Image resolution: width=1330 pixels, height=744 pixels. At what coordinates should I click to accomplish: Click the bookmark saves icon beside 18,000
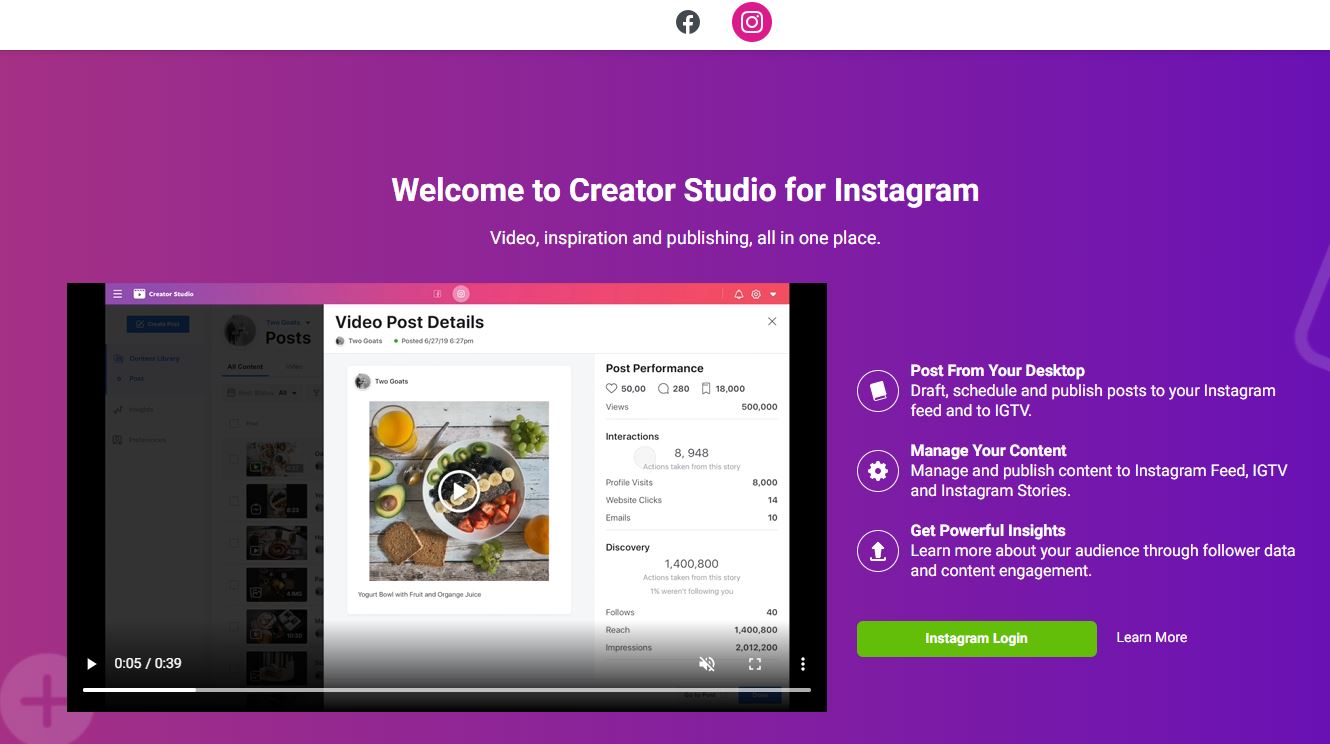point(706,388)
